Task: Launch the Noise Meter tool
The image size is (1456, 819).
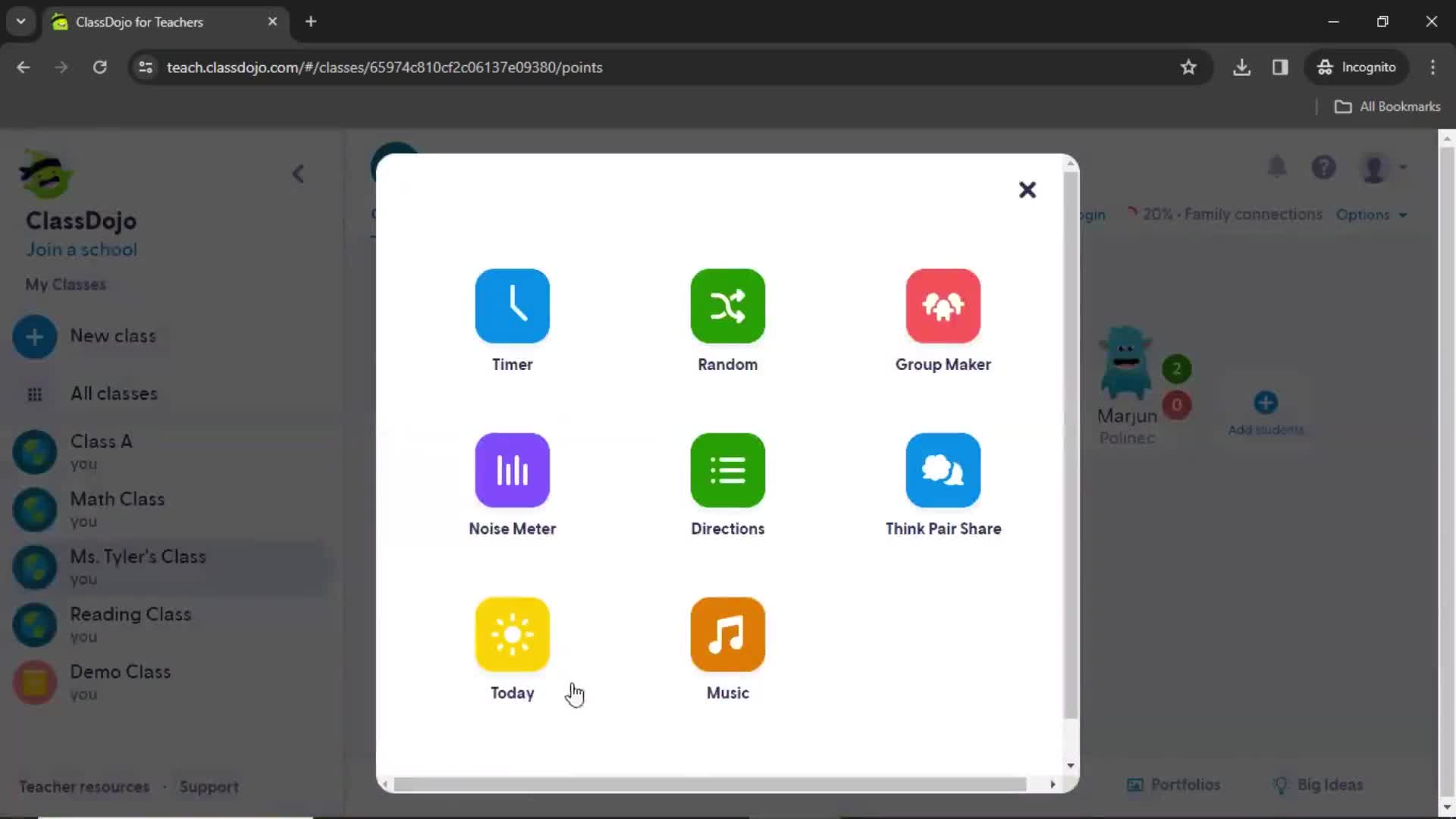Action: point(512,484)
